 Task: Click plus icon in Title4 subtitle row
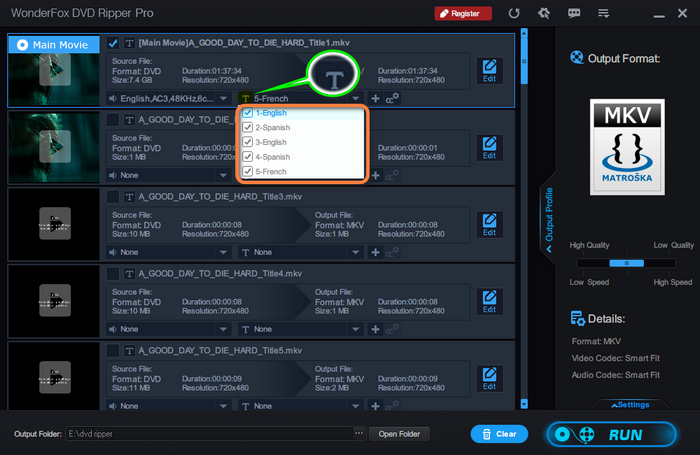375,329
